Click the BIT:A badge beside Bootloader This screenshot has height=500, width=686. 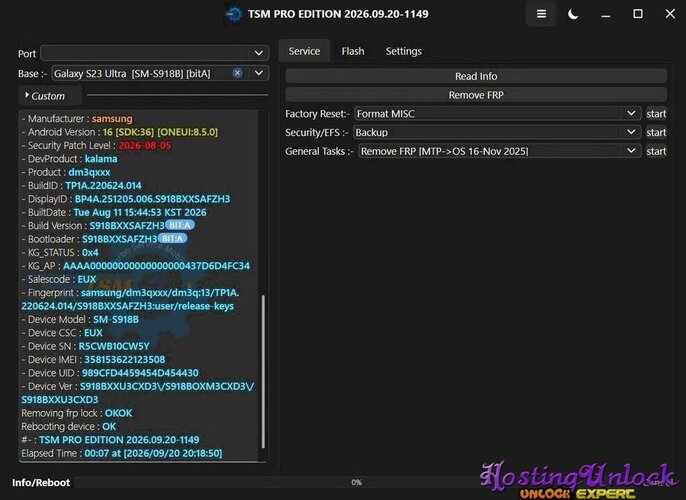172,238
